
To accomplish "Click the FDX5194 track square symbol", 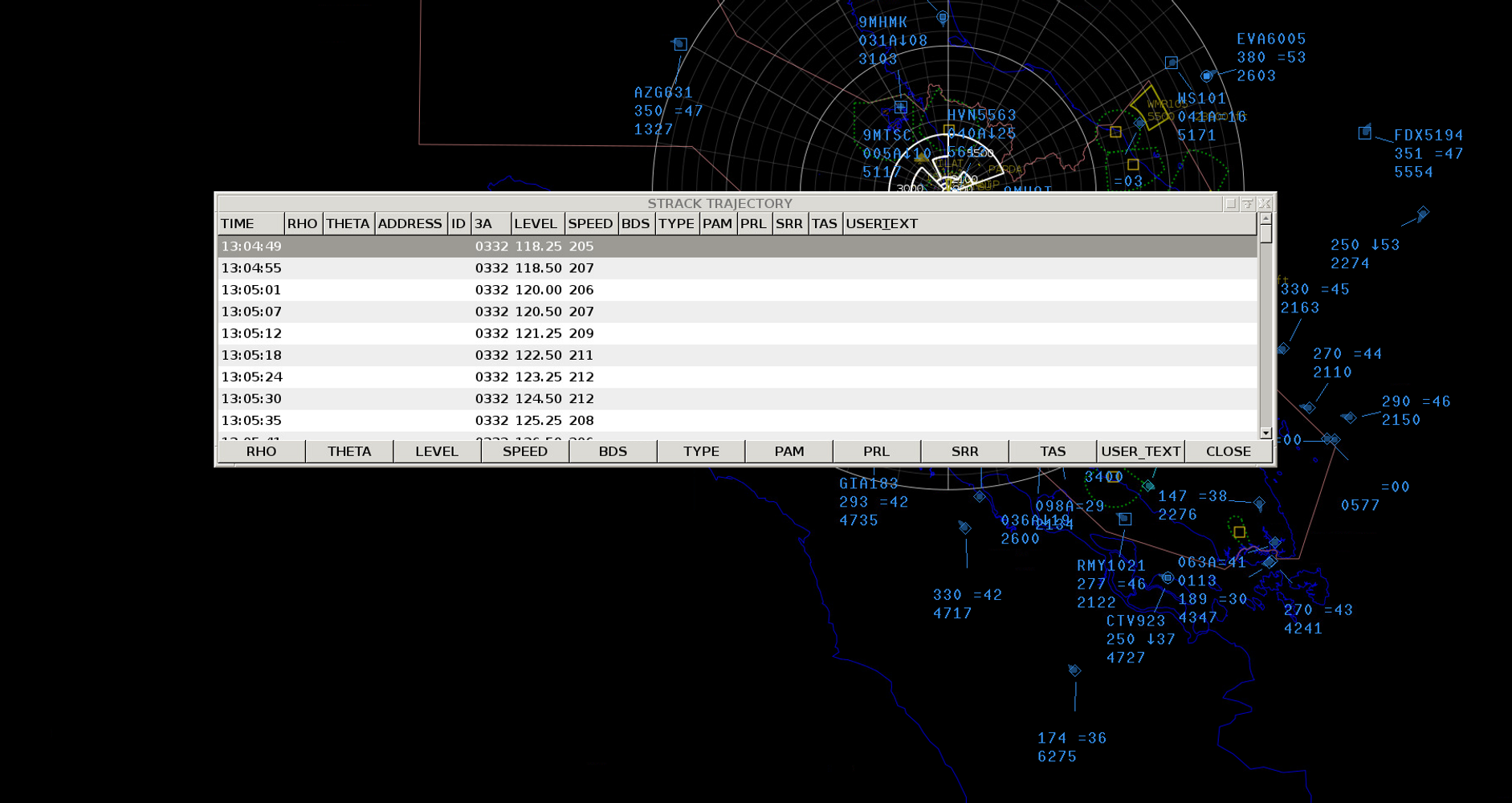I will pos(1364,132).
